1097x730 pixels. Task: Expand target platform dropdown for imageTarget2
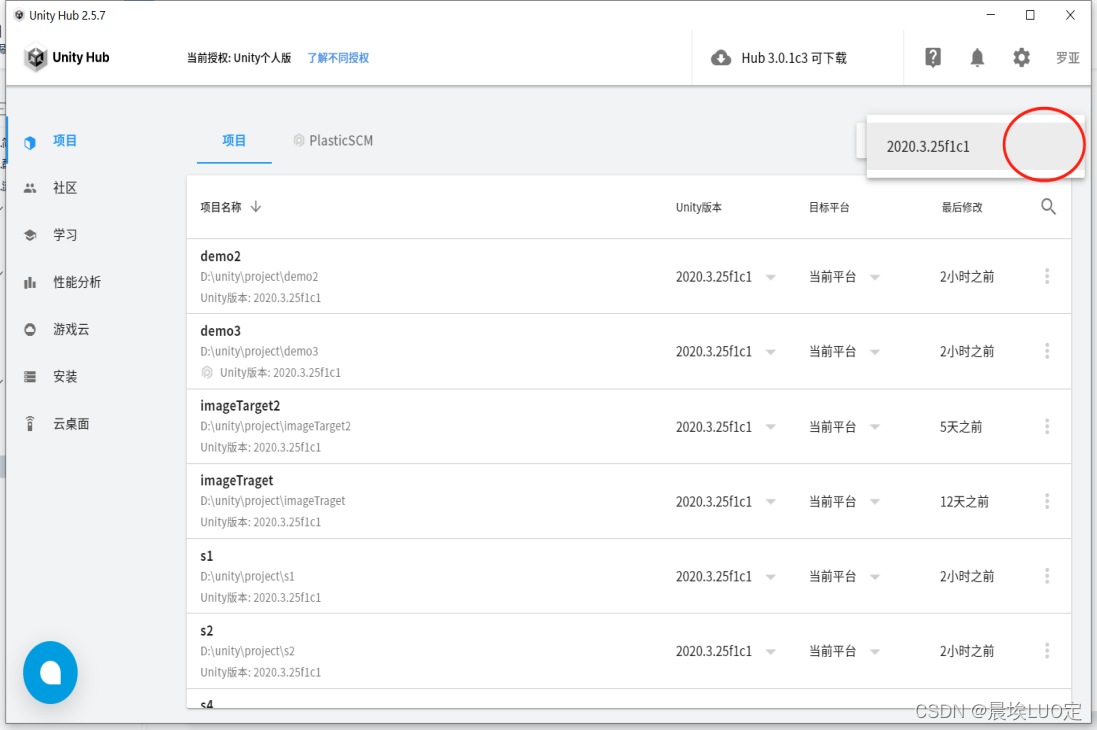[875, 427]
